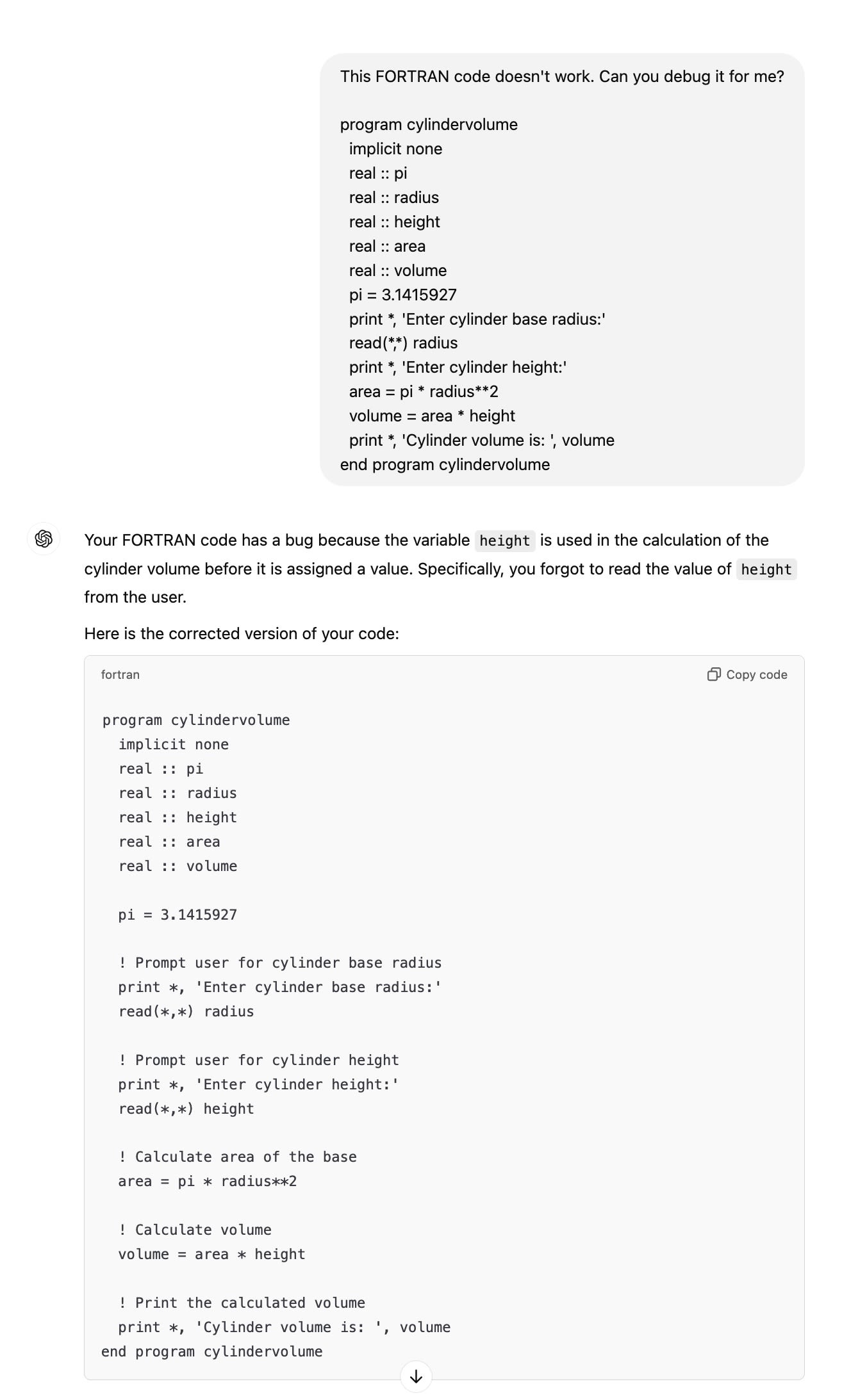Click the read(*,*) radius statement
The height and width of the screenshot is (1400, 842).
click(186, 1011)
